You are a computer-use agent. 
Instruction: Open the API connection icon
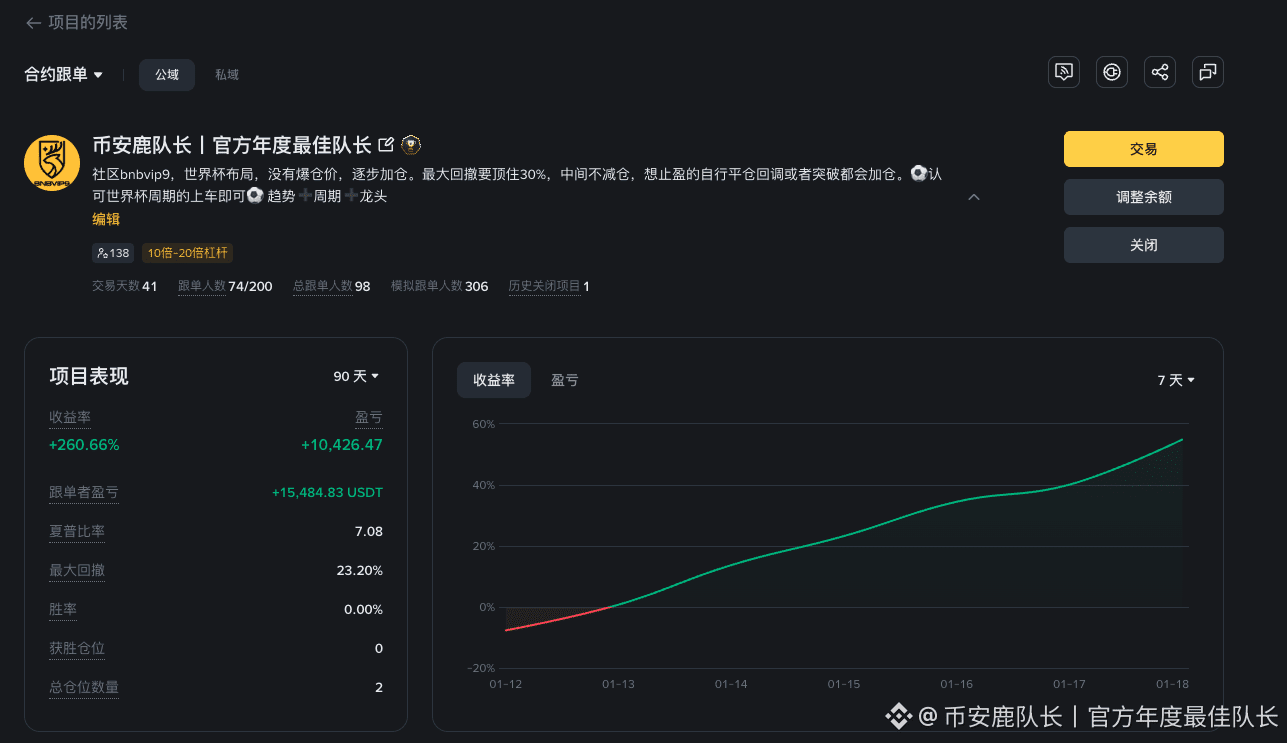coord(1111,72)
